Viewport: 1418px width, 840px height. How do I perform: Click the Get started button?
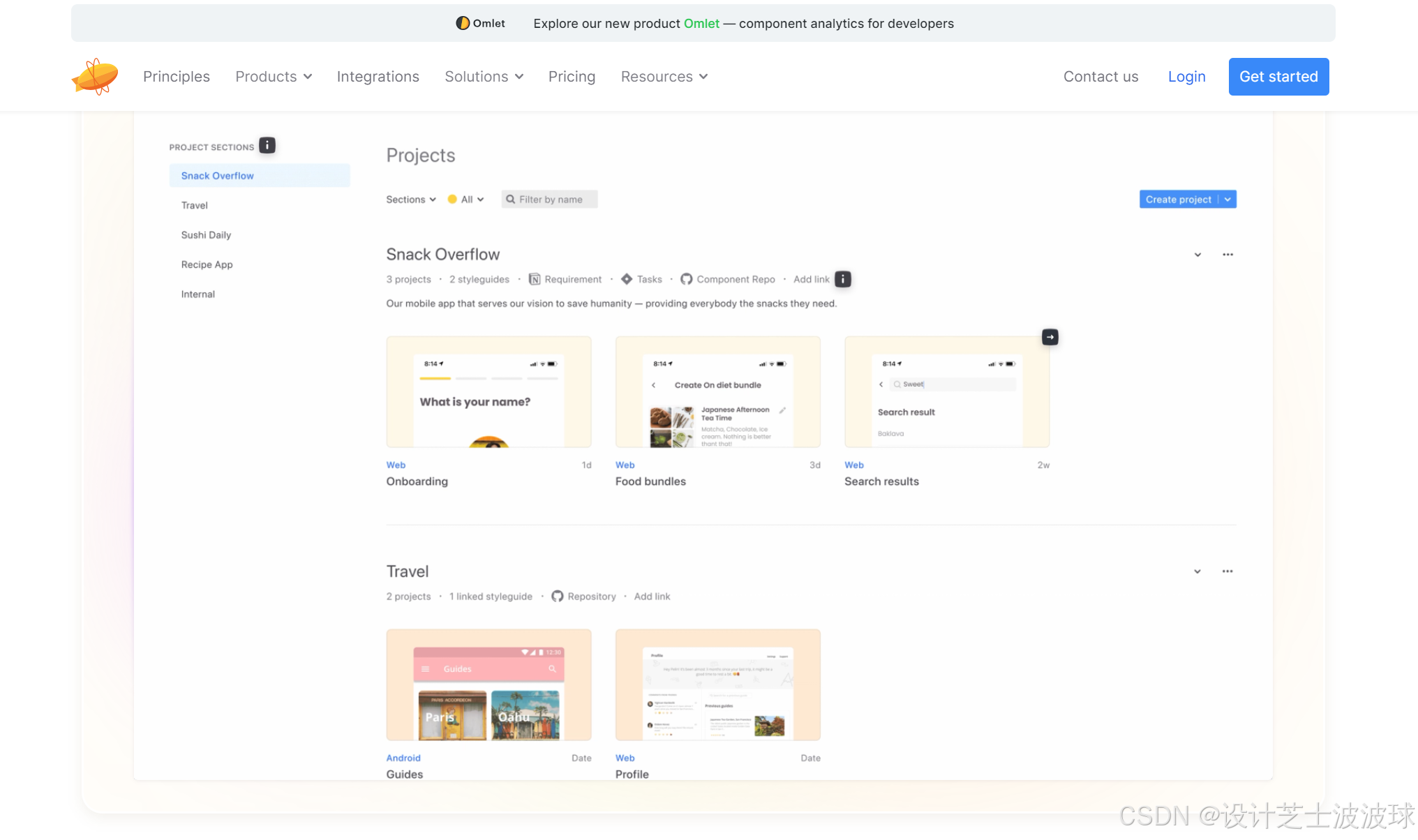1278,77
